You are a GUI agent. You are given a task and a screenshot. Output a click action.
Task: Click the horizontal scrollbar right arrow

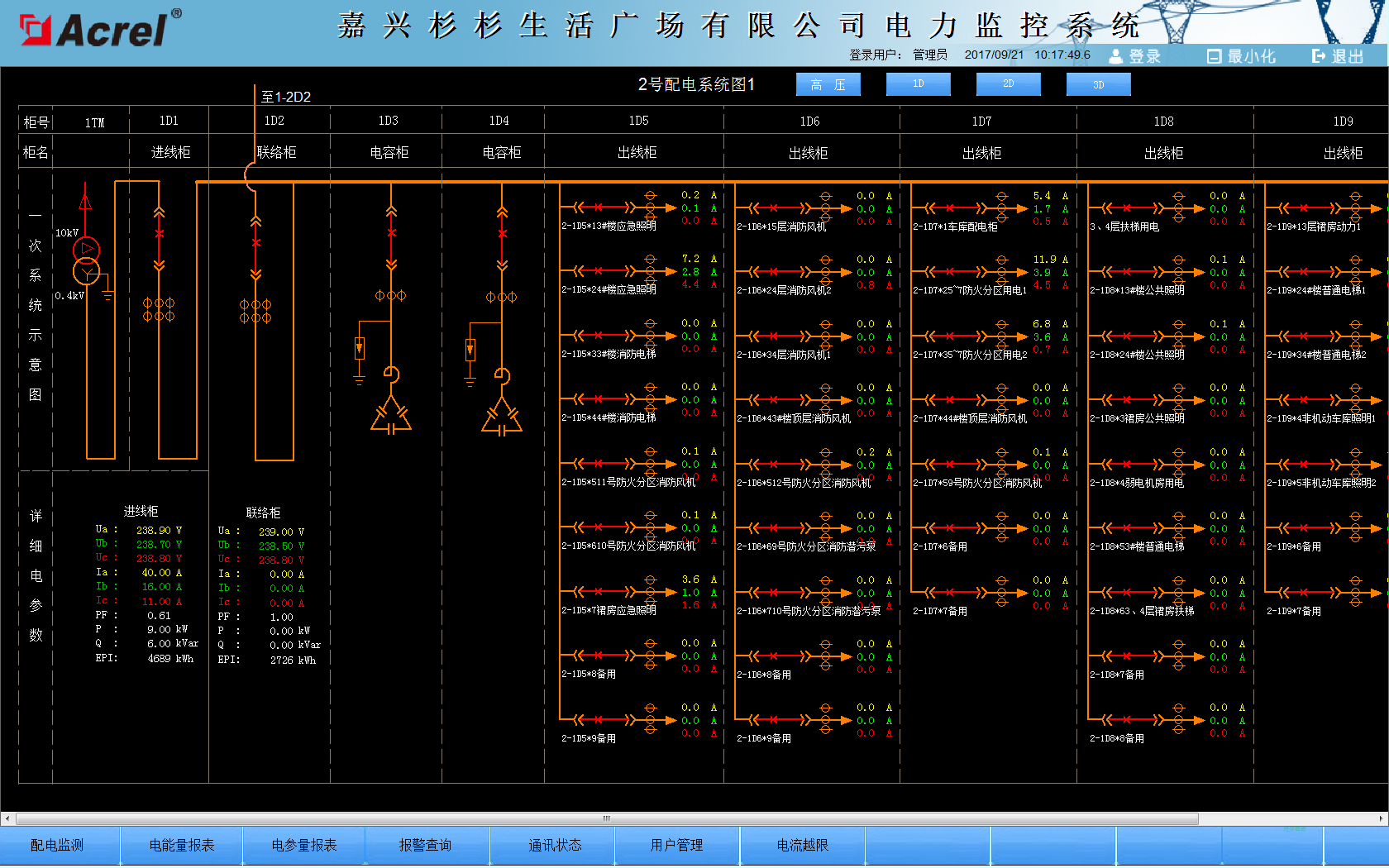(1381, 818)
